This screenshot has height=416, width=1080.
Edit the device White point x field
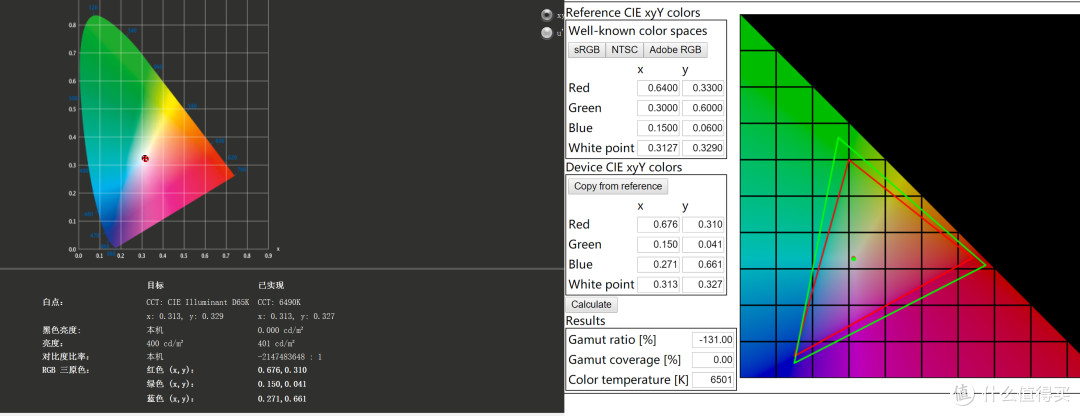click(658, 284)
